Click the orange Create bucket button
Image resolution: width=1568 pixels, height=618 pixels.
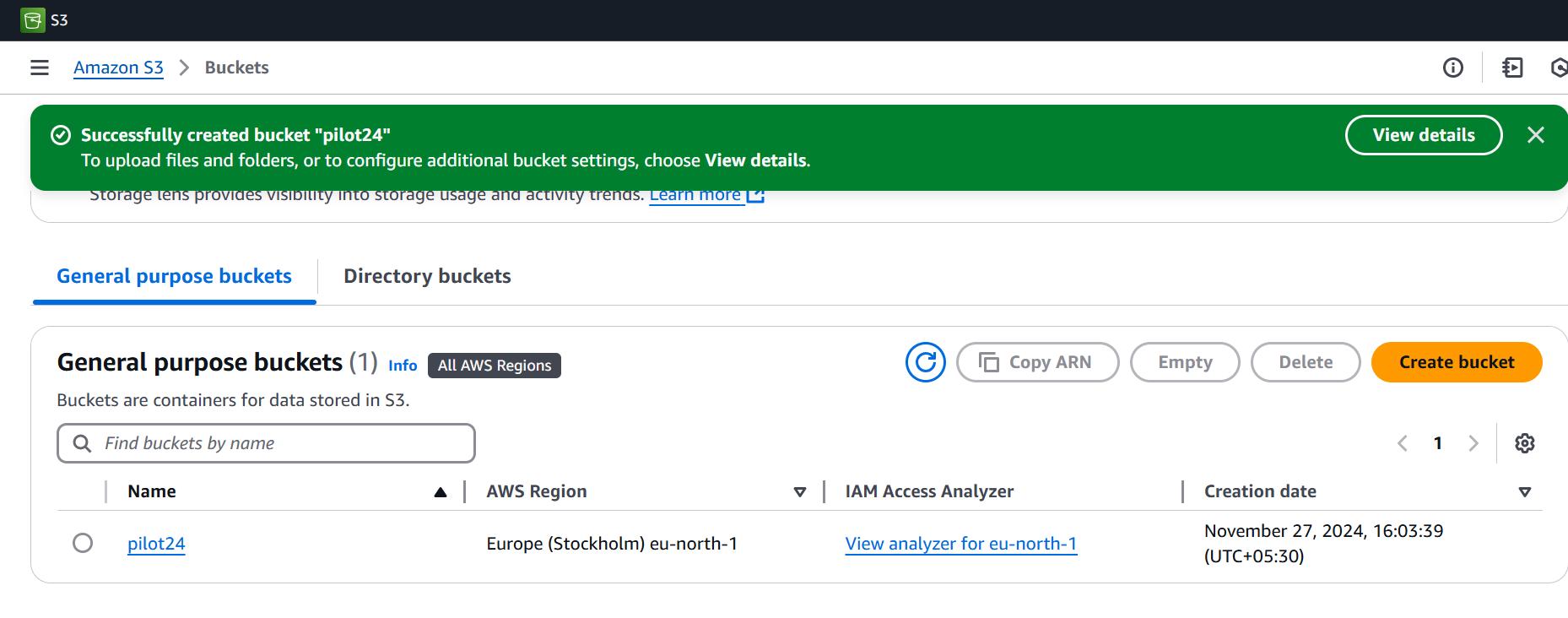1456,362
